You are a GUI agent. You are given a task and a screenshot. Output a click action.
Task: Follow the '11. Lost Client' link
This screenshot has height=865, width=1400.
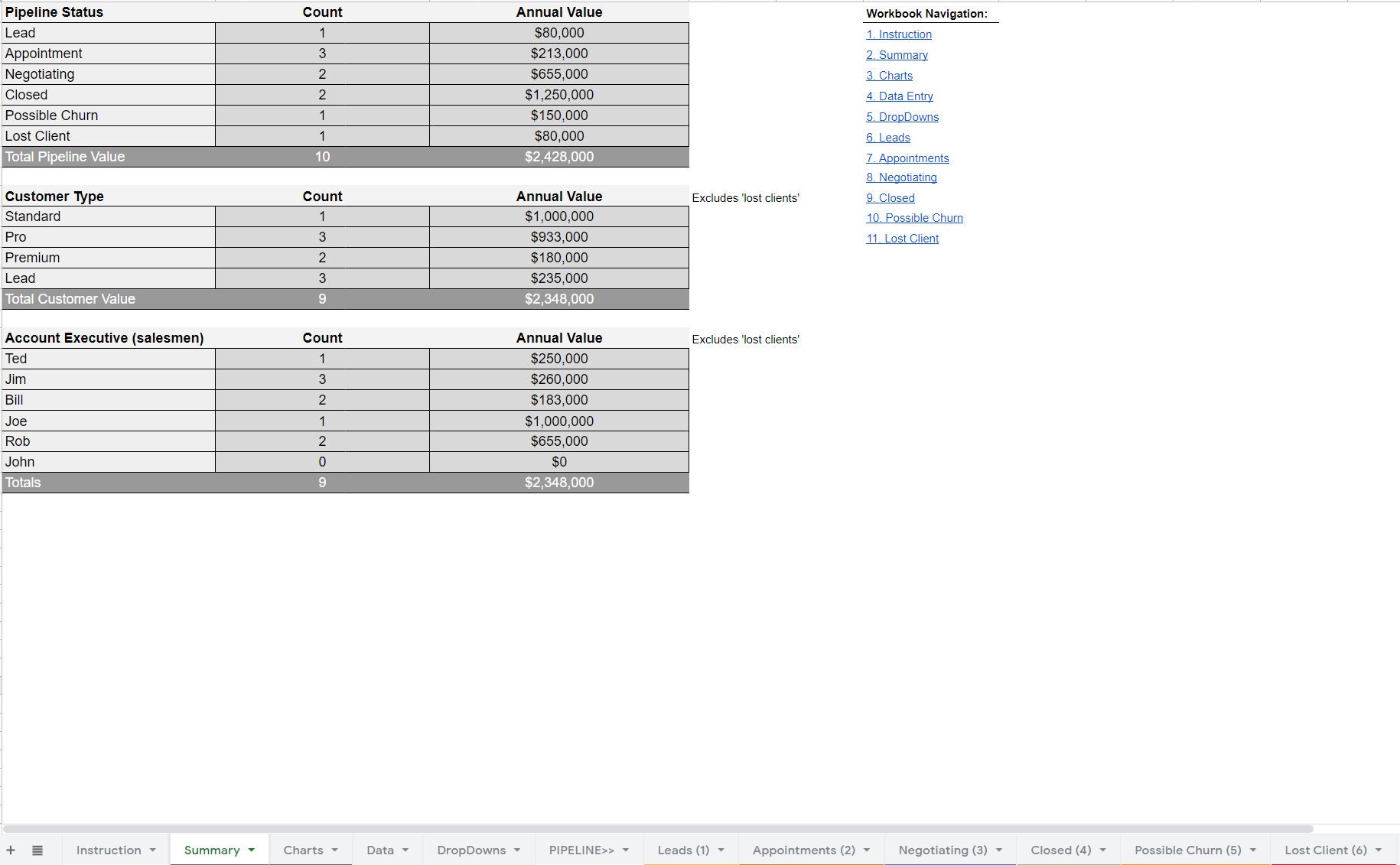(x=902, y=238)
